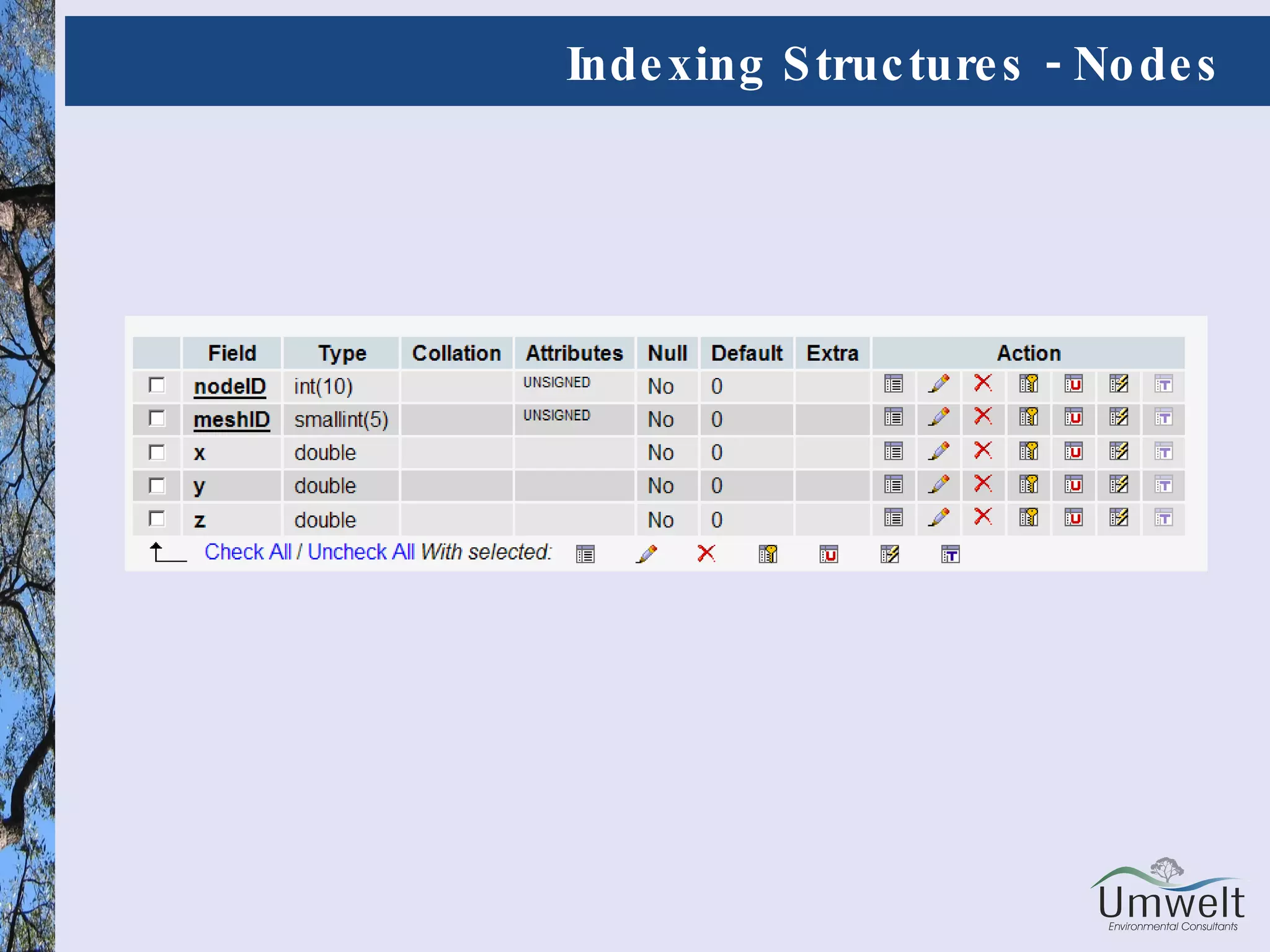Click the Umwelt Environmental Consultants logo
The width and height of the screenshot is (1270, 952).
[1169, 895]
